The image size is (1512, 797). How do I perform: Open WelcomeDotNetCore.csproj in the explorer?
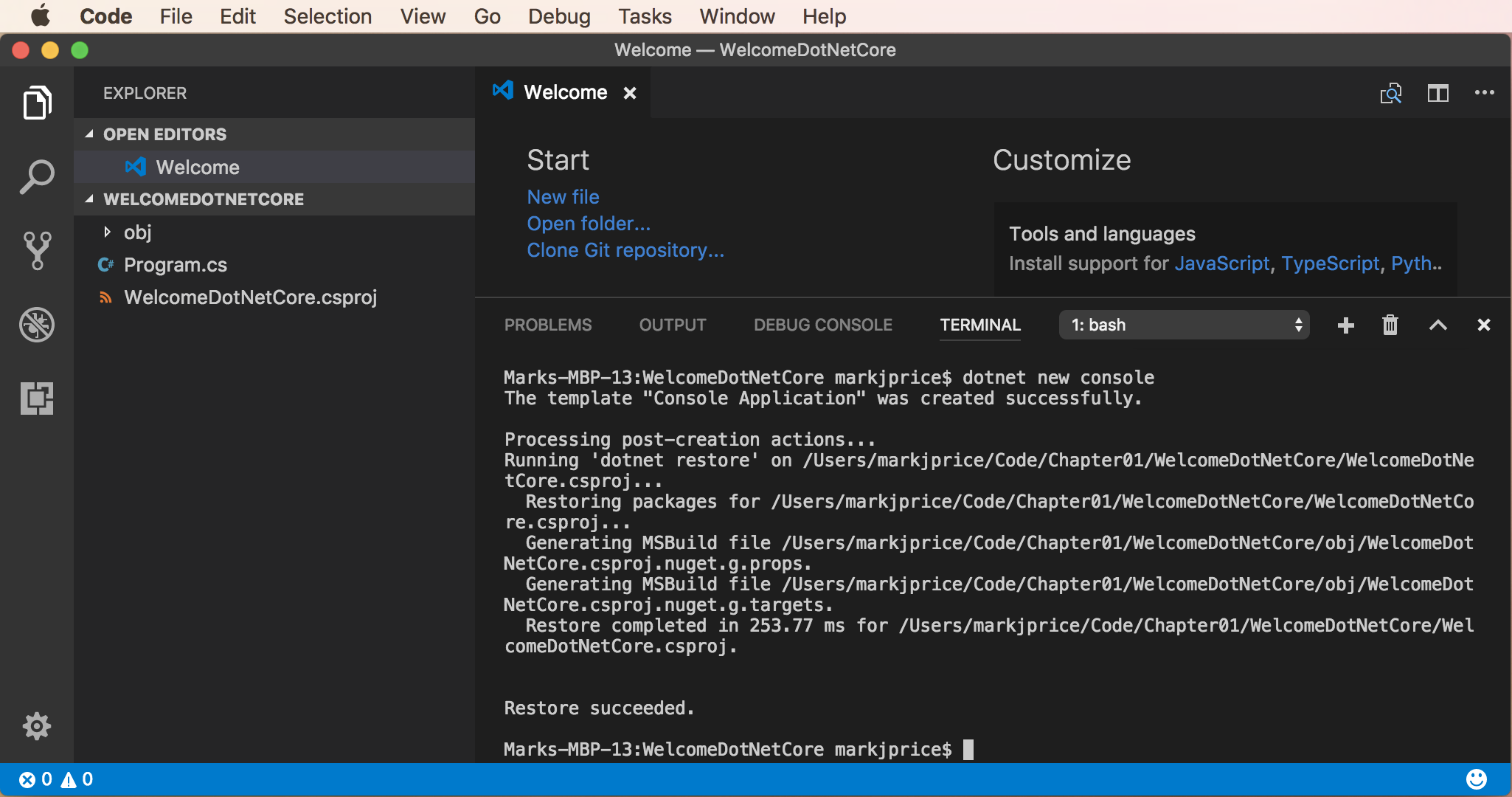[x=274, y=297]
